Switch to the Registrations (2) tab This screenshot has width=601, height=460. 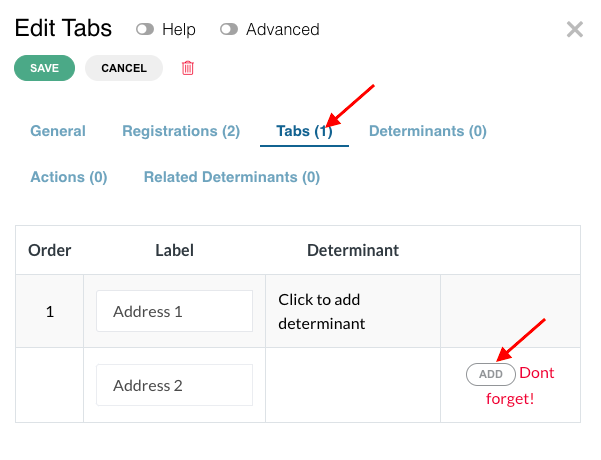181,131
